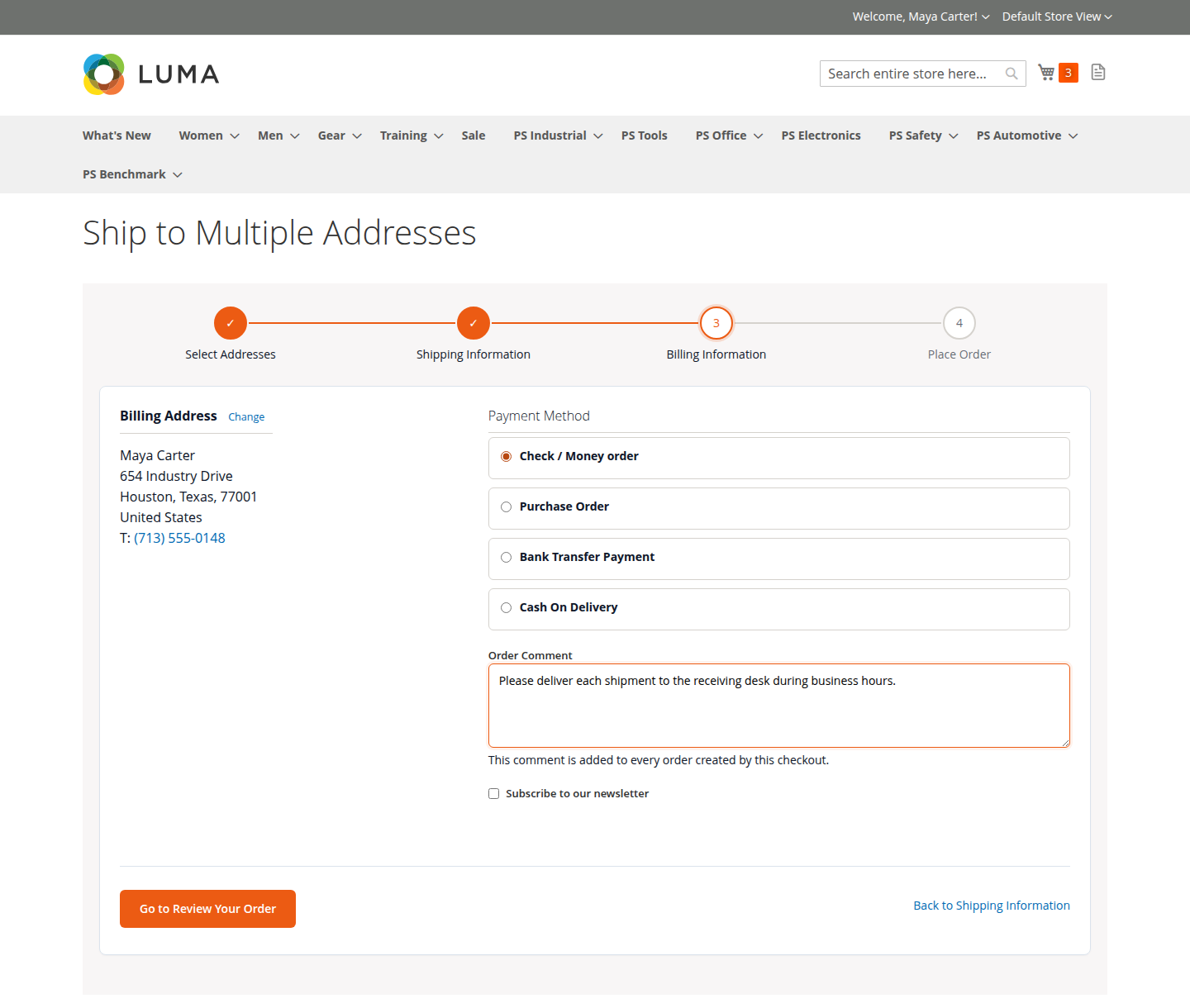Expand the PS Office menu chevron
1190x1008 pixels.
coord(759,136)
